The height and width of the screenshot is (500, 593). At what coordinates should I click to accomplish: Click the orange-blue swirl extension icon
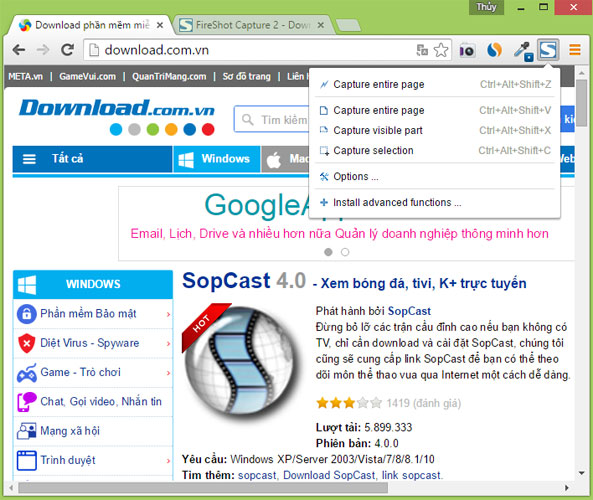[495, 50]
